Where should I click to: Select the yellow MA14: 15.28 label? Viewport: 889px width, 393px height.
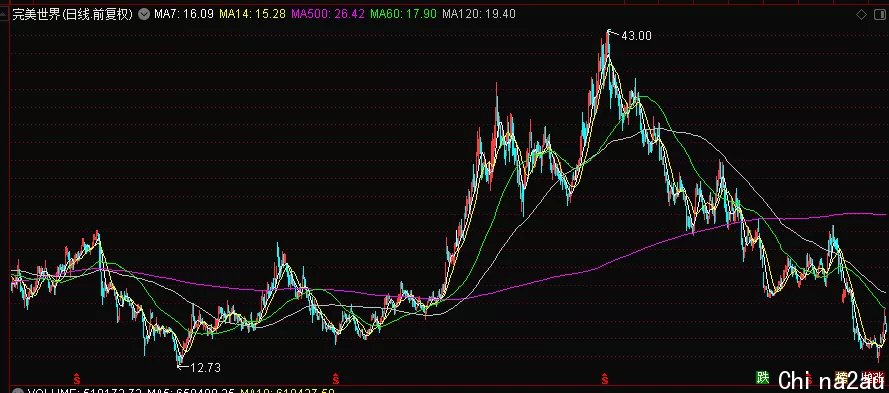pos(253,14)
